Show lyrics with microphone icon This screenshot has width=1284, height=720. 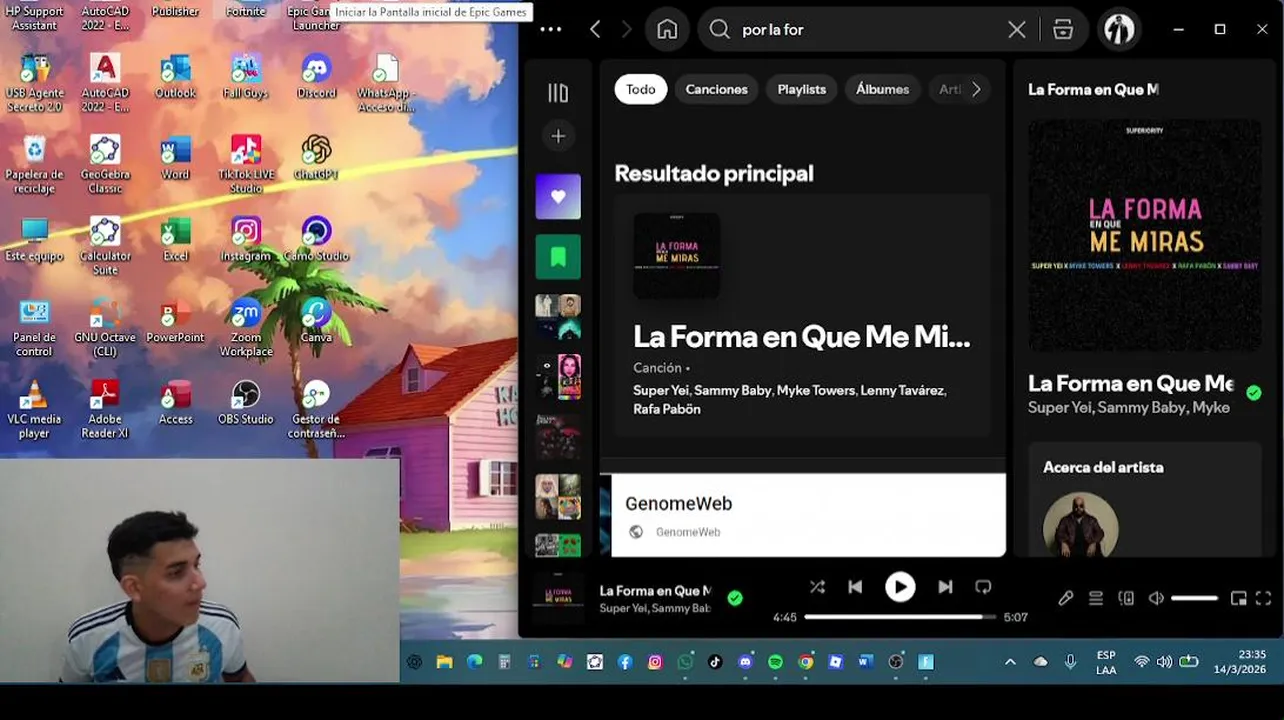(1066, 598)
